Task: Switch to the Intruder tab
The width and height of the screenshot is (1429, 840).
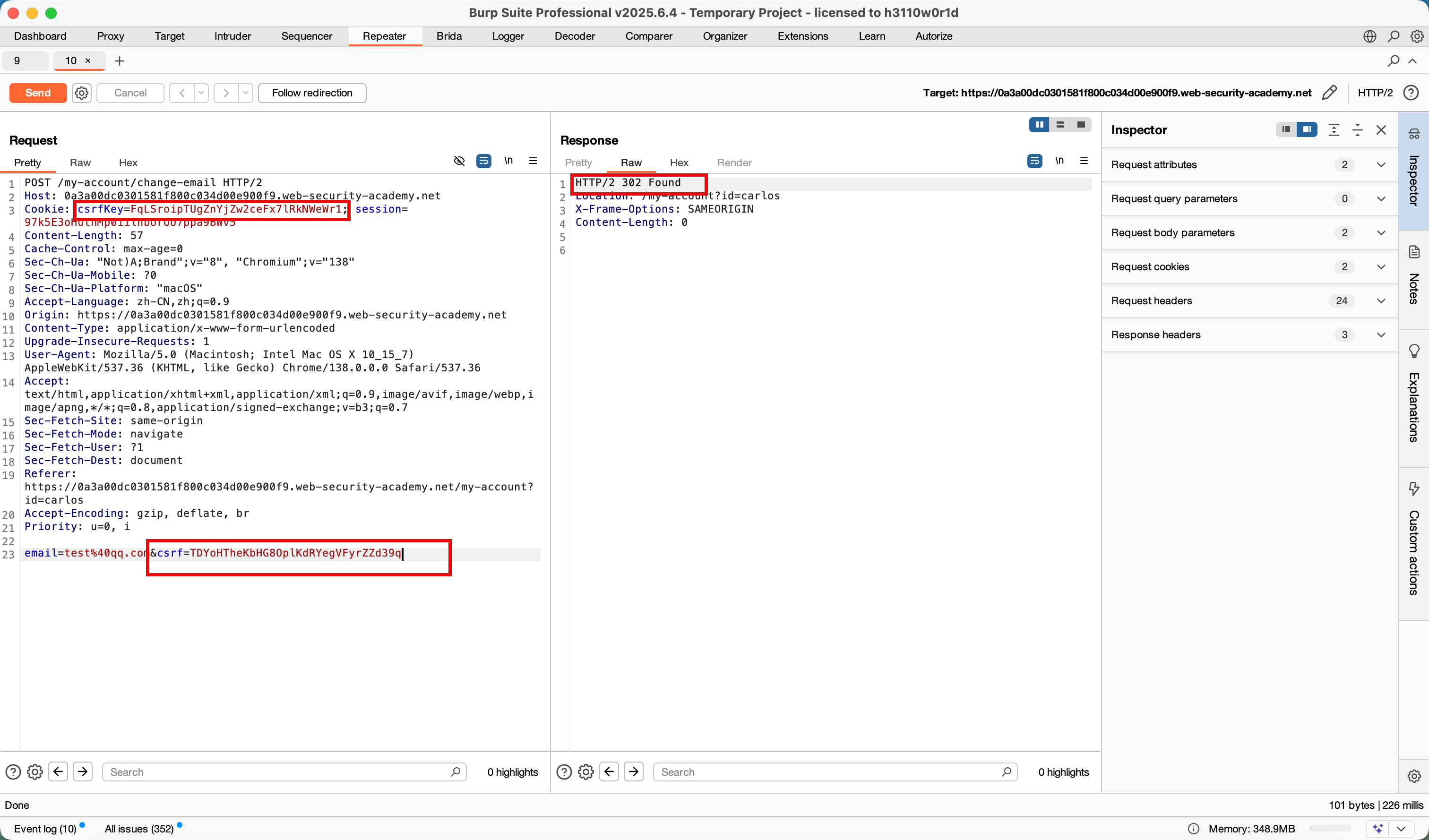Action: (x=232, y=36)
